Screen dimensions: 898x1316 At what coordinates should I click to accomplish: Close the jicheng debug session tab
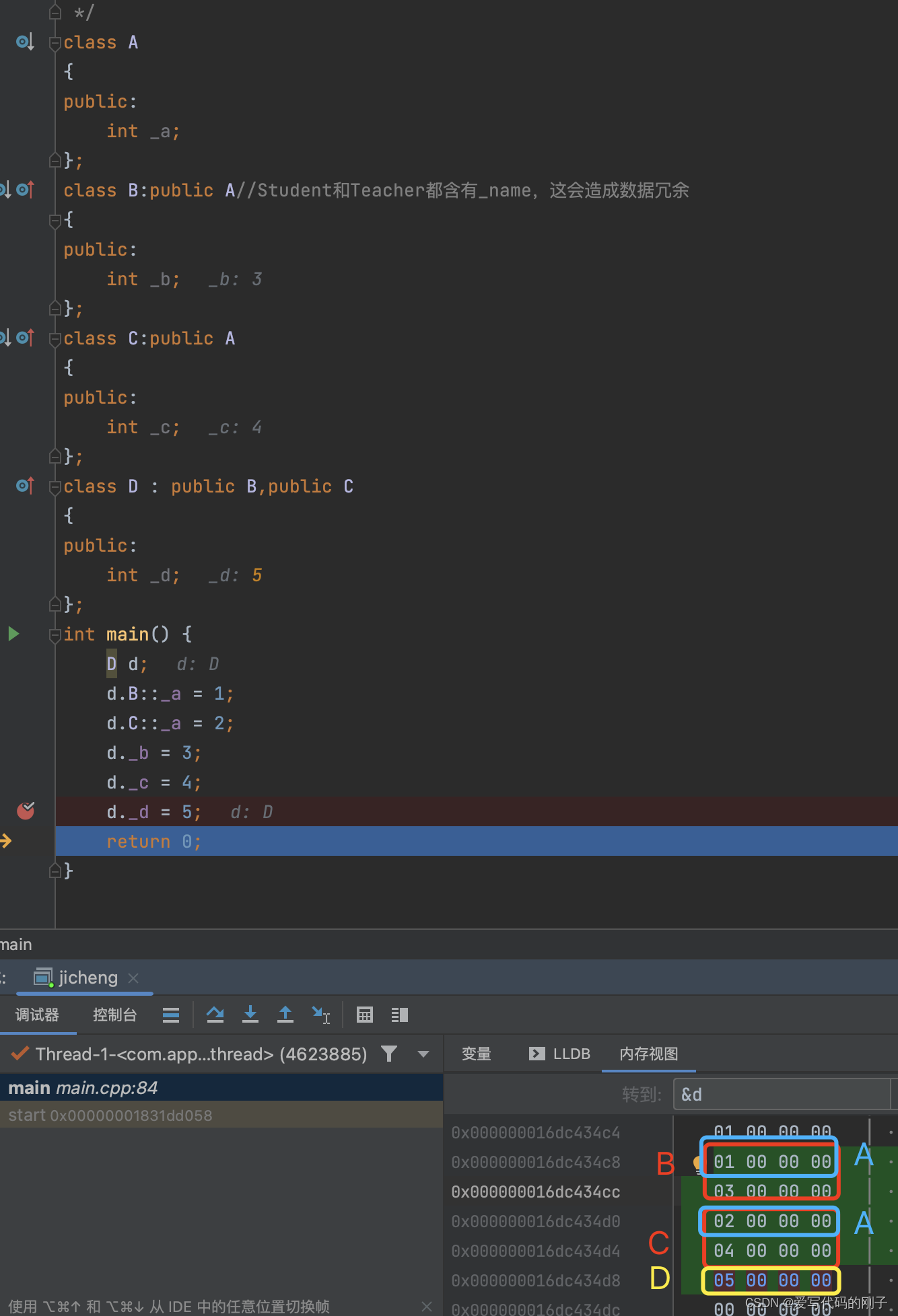[133, 978]
